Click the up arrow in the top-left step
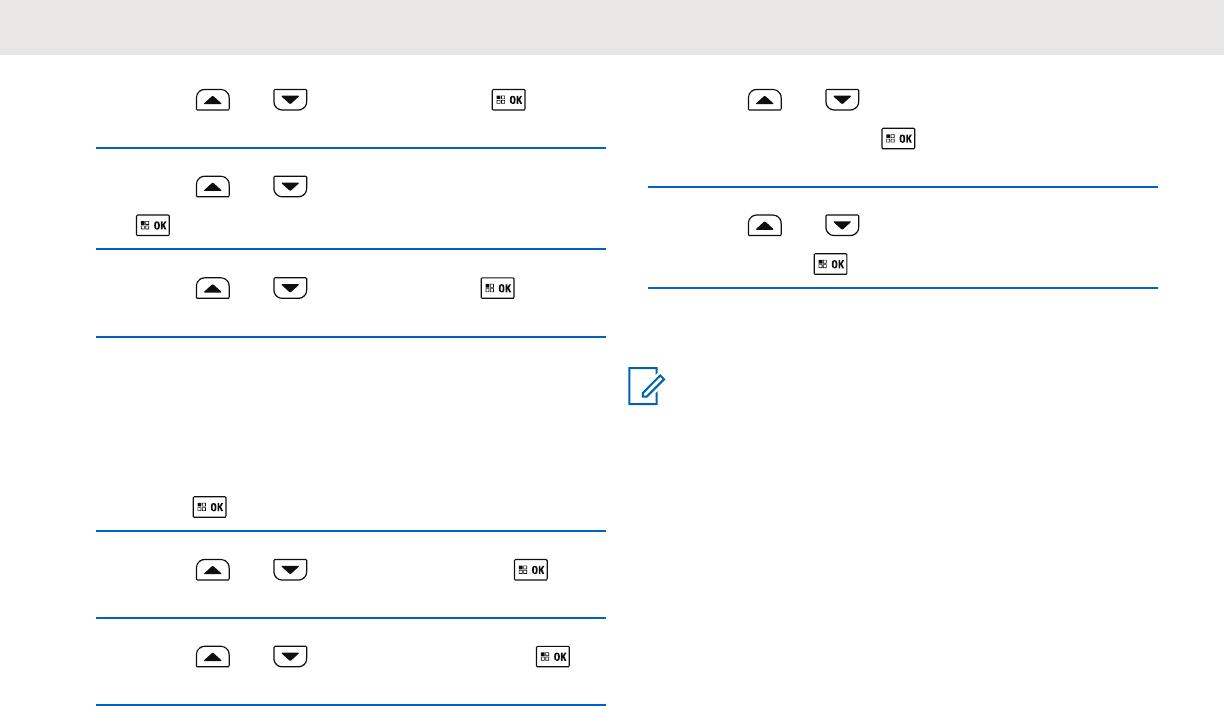1224x706 pixels. click(x=211, y=100)
